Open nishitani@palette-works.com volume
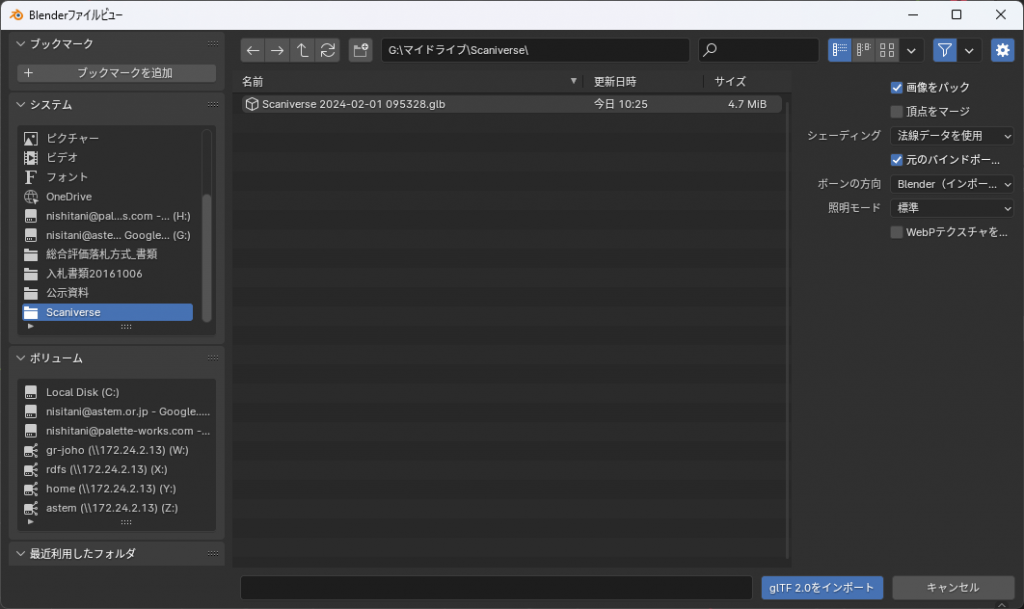 [116, 431]
